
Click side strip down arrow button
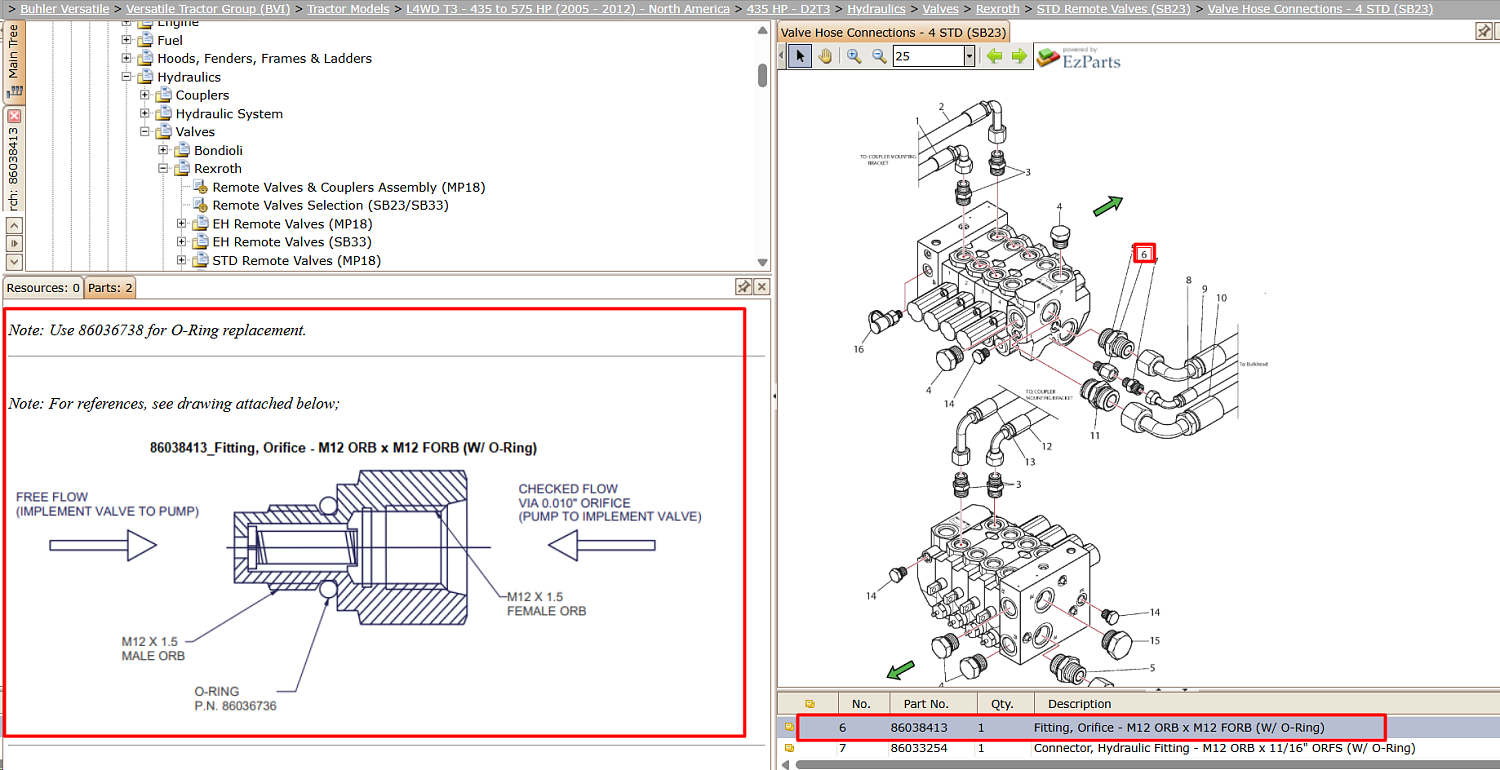tap(14, 260)
